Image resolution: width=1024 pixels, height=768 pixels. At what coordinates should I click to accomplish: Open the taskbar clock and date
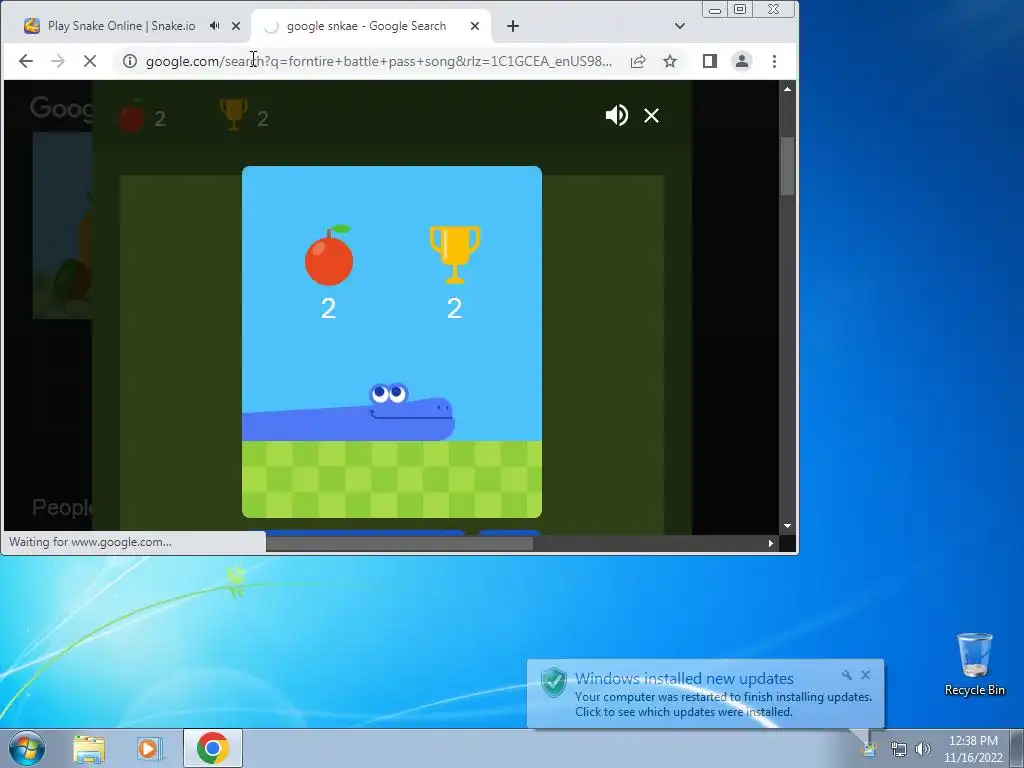point(973,749)
